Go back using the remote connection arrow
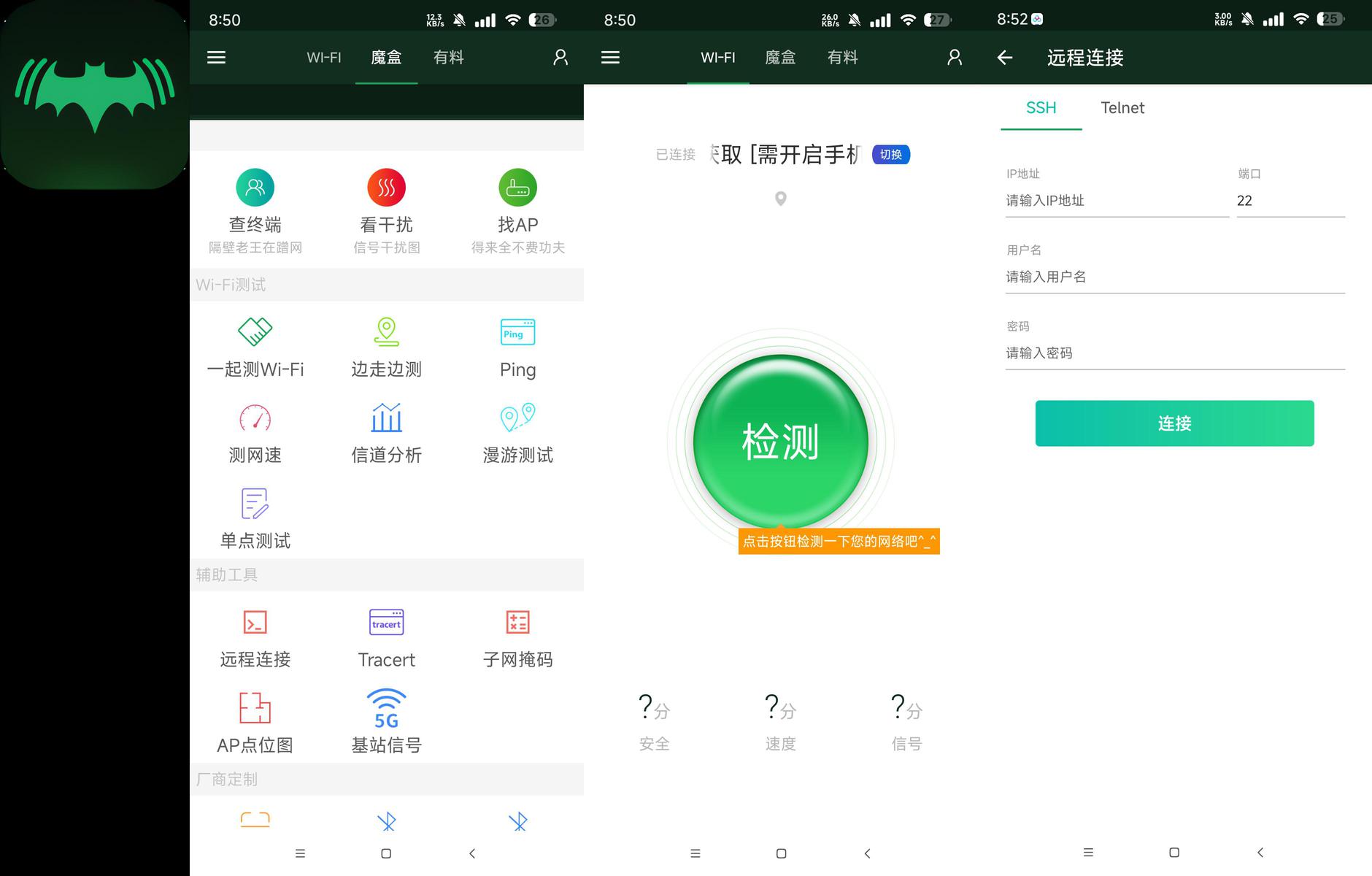 point(1005,58)
